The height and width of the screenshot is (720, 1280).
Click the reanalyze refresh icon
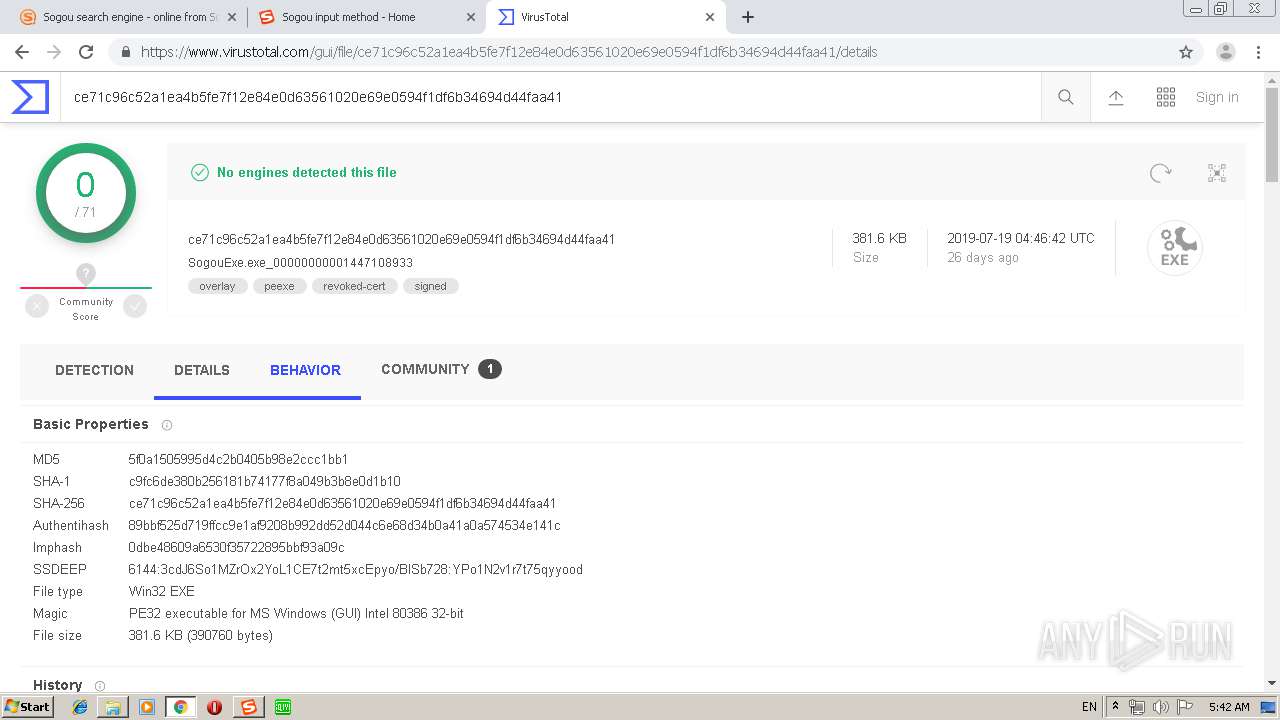pyautogui.click(x=1160, y=173)
